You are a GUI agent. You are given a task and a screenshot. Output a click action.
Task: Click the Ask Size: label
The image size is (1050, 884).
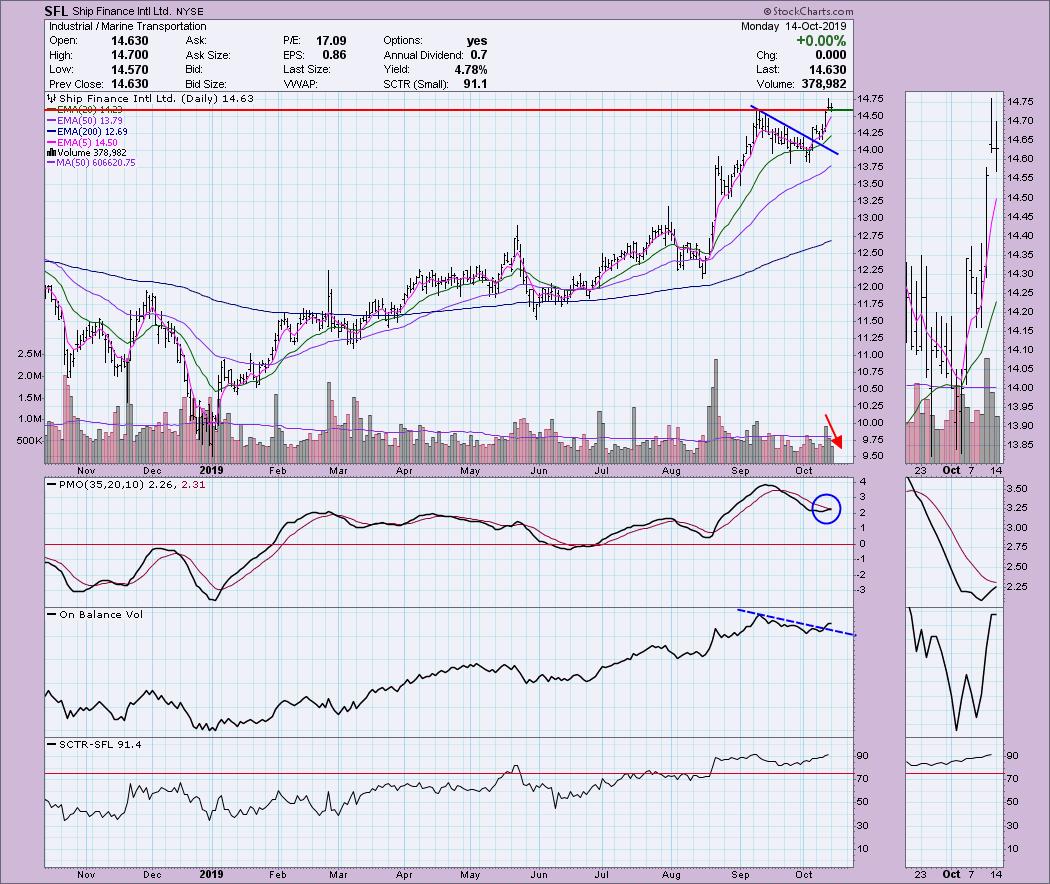pos(208,55)
